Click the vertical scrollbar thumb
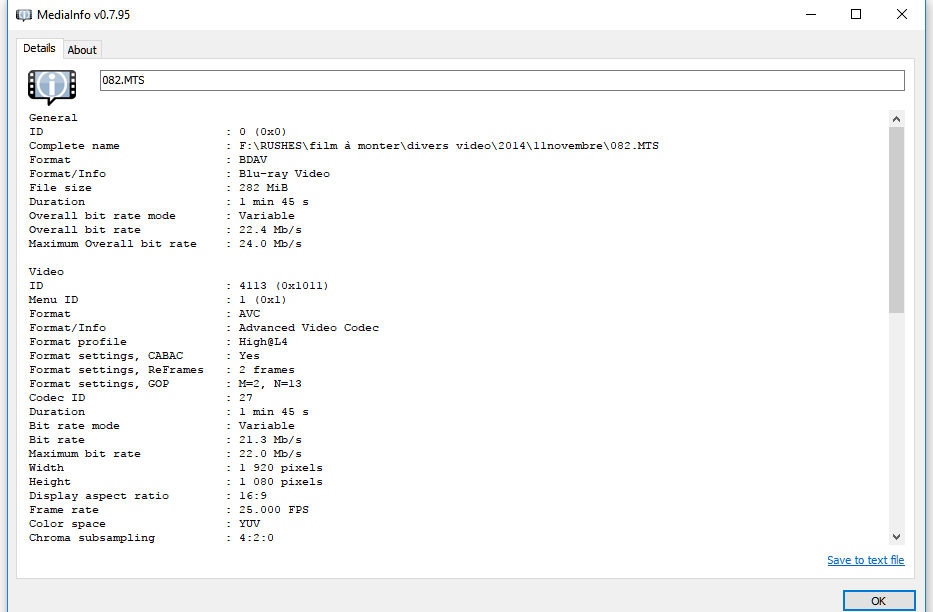Image resolution: width=933 pixels, height=612 pixels. [x=897, y=220]
